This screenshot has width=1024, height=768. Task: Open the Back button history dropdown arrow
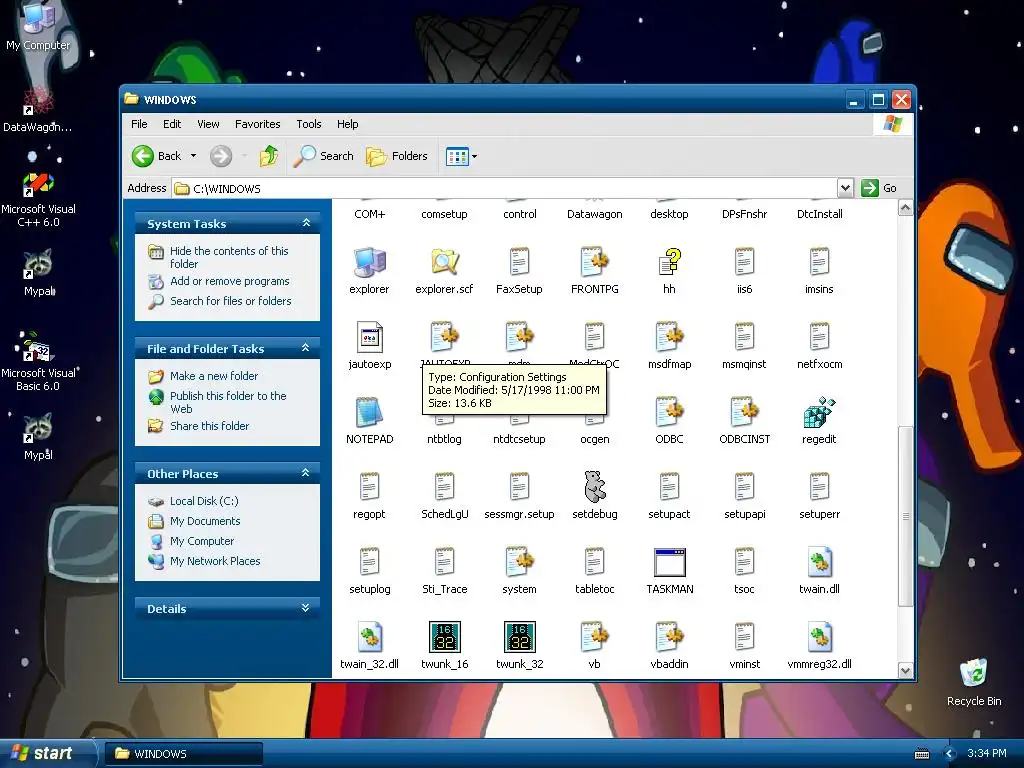(x=193, y=156)
